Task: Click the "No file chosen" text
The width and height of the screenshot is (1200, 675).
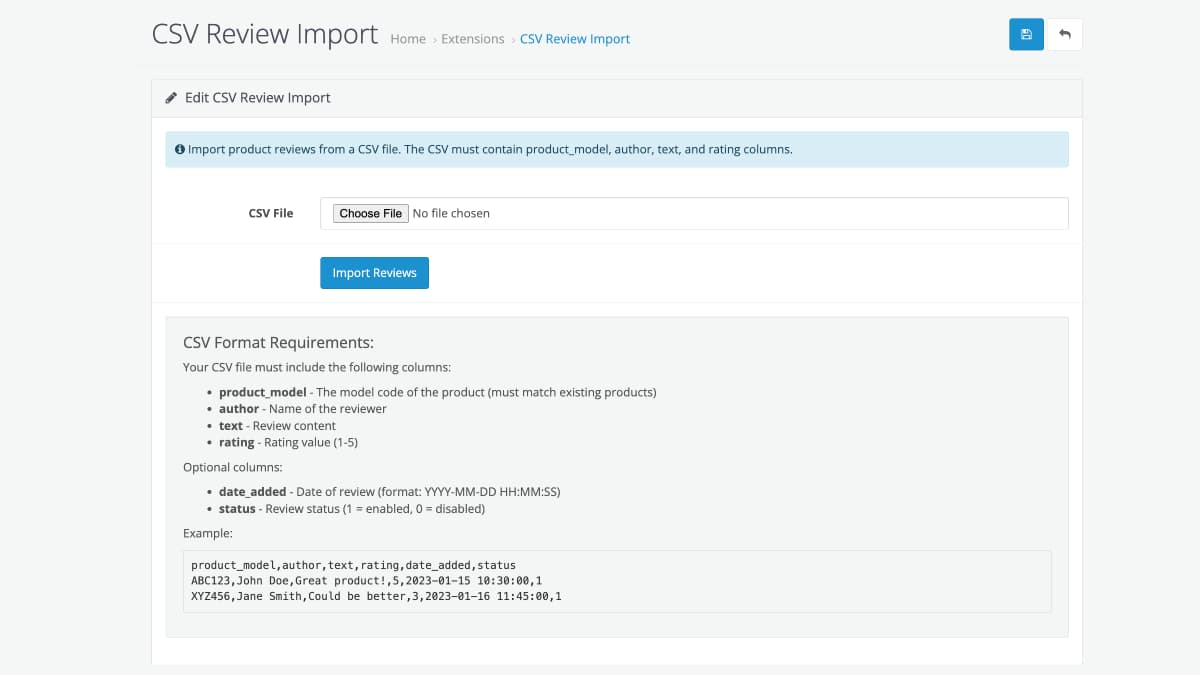Action: coord(451,213)
